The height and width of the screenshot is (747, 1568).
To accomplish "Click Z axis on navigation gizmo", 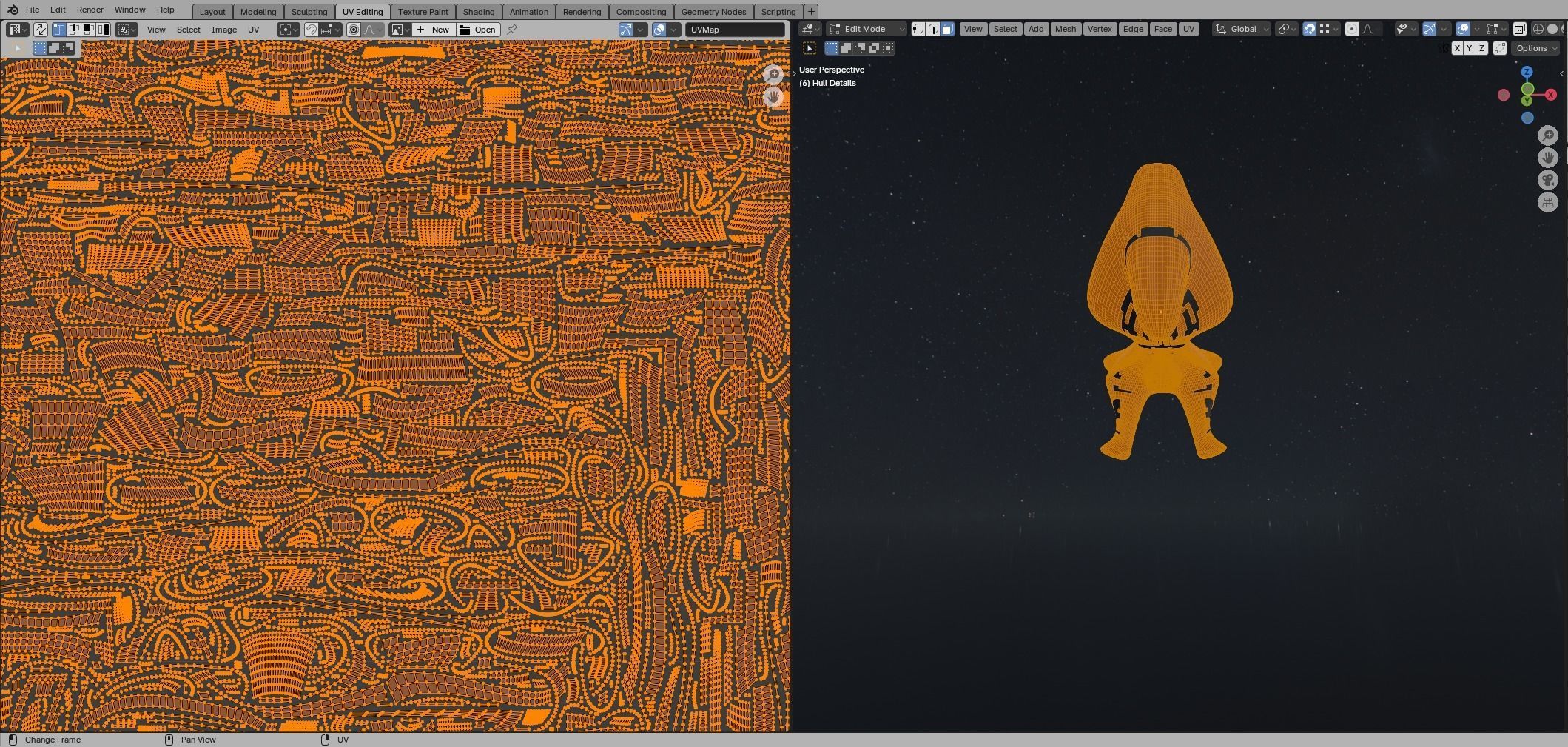I will (x=1527, y=72).
